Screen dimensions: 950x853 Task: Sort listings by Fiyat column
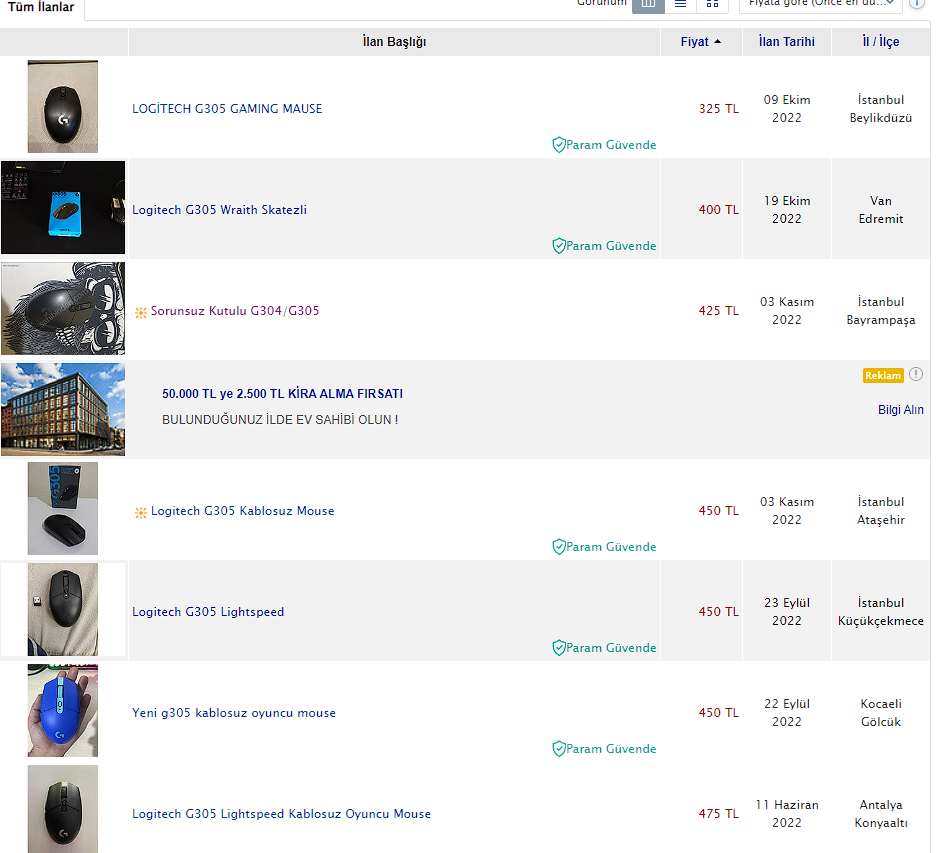coord(701,42)
